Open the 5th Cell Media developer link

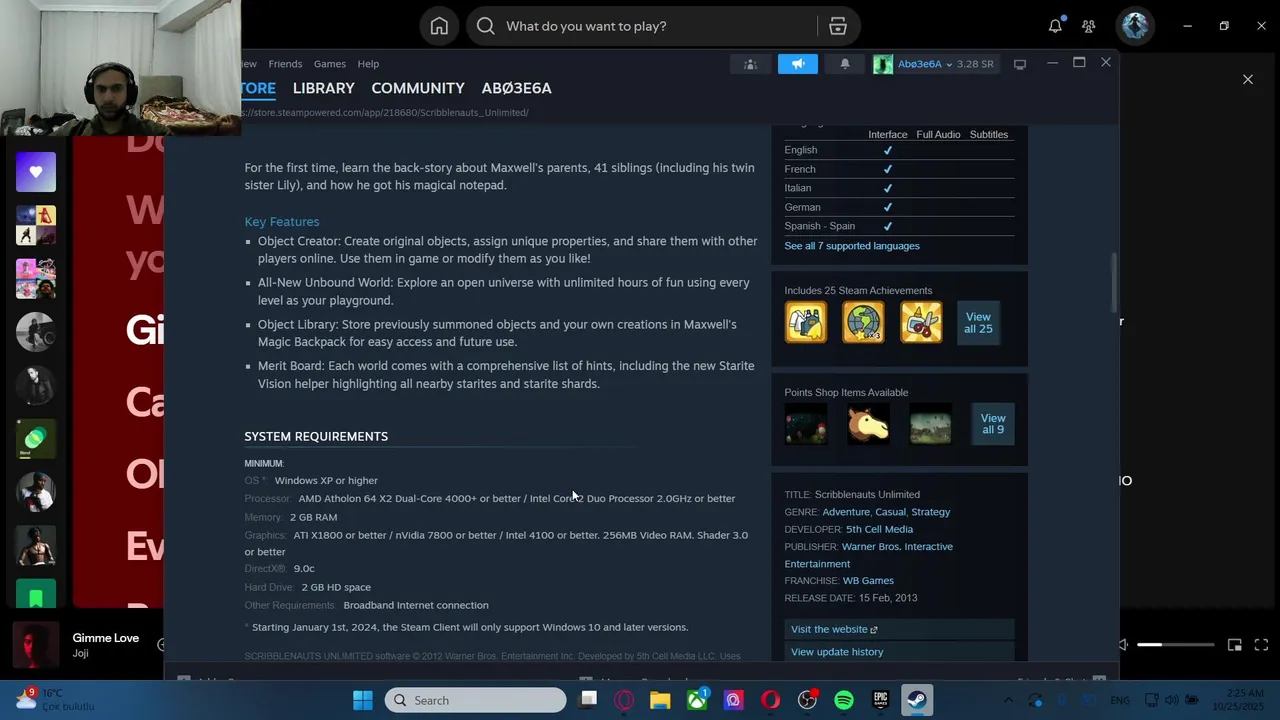point(879,529)
